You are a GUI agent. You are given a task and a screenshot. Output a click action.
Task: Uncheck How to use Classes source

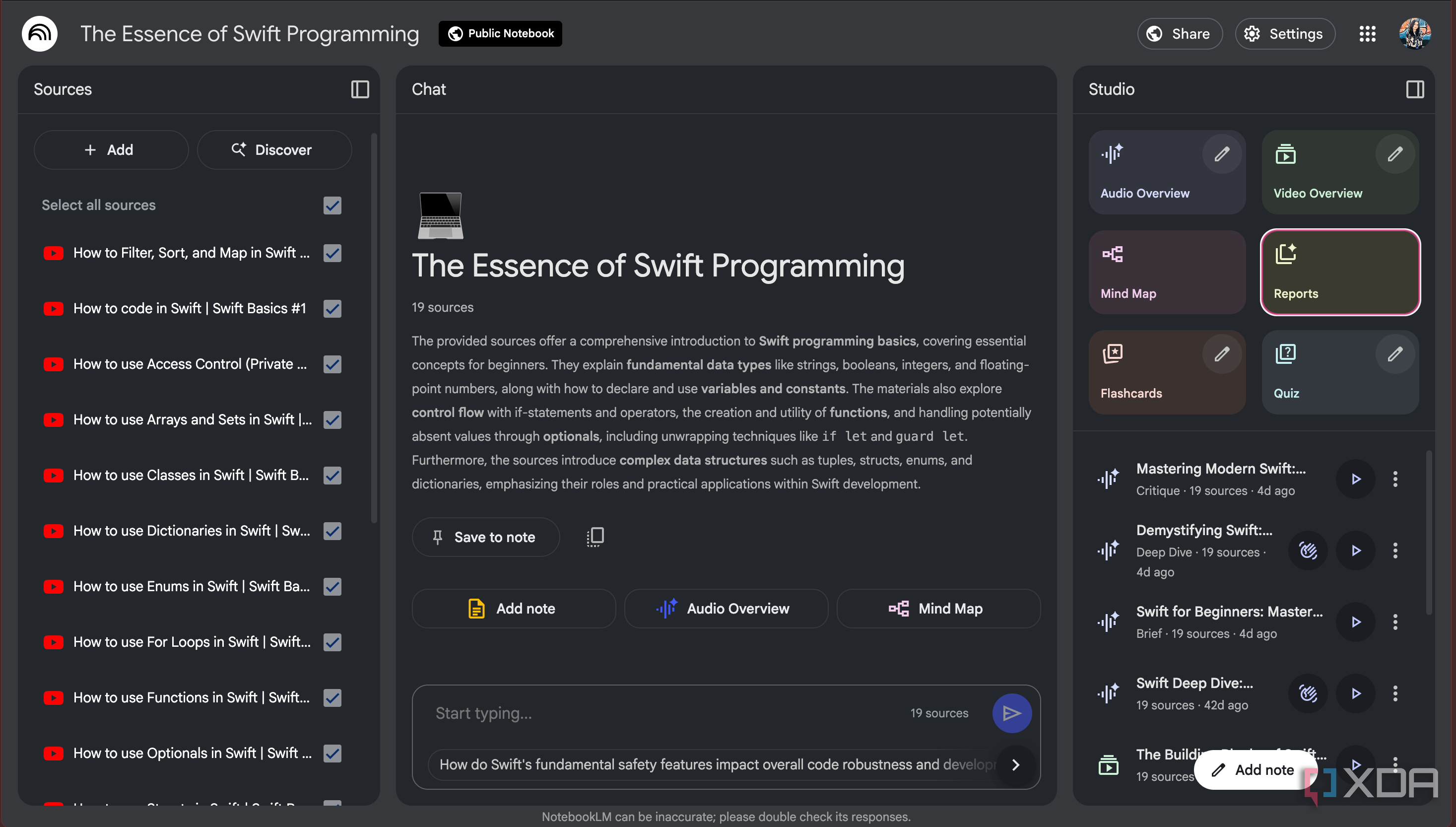pos(332,476)
